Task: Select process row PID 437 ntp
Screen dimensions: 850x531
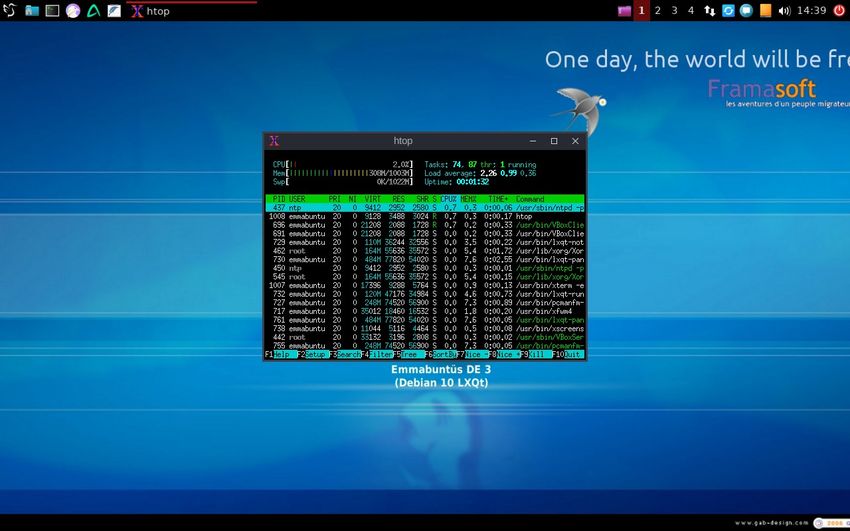Action: coord(425,208)
